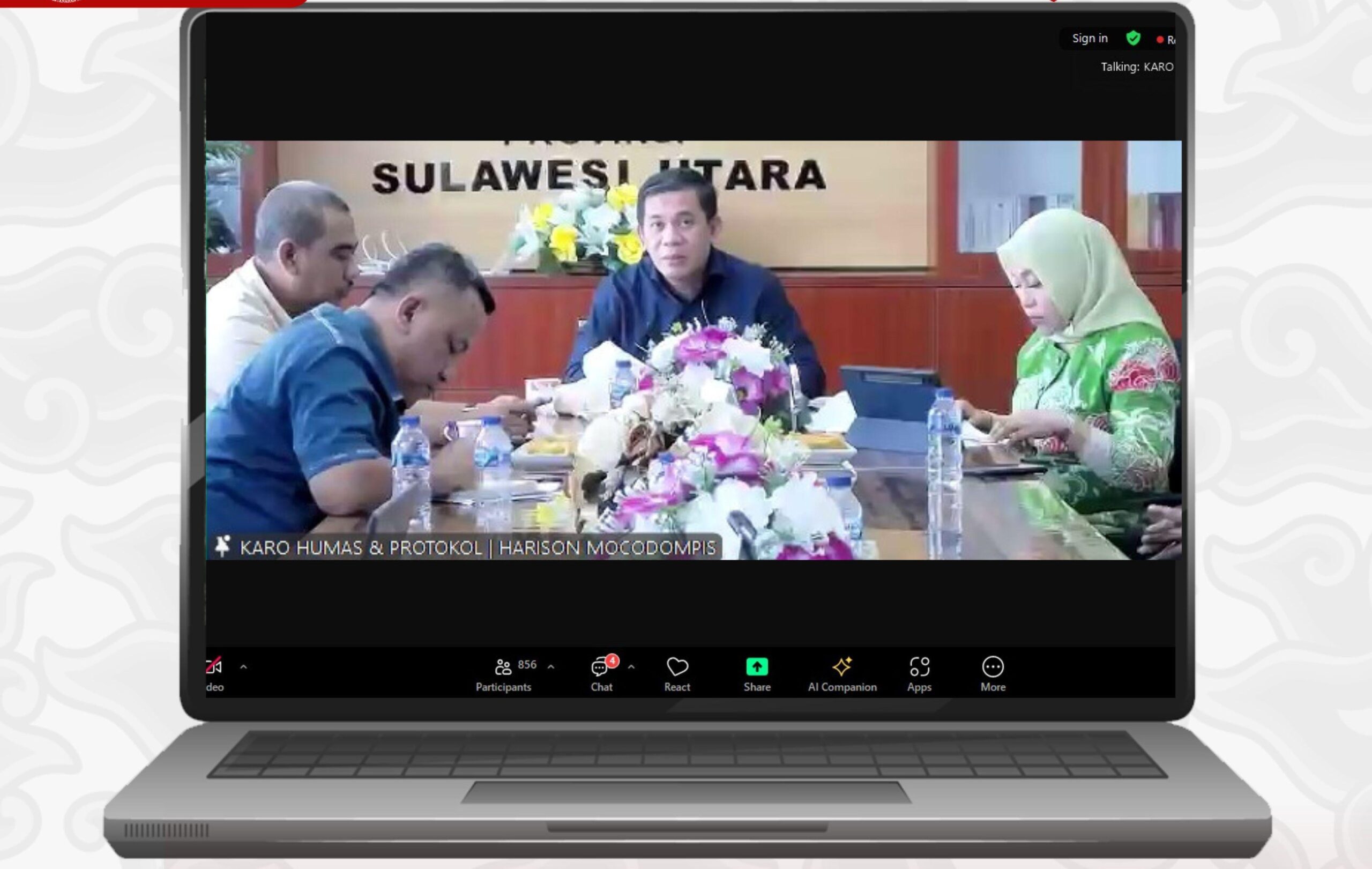1372x869 pixels.
Task: Open the Participants panel icon
Action: tap(503, 666)
